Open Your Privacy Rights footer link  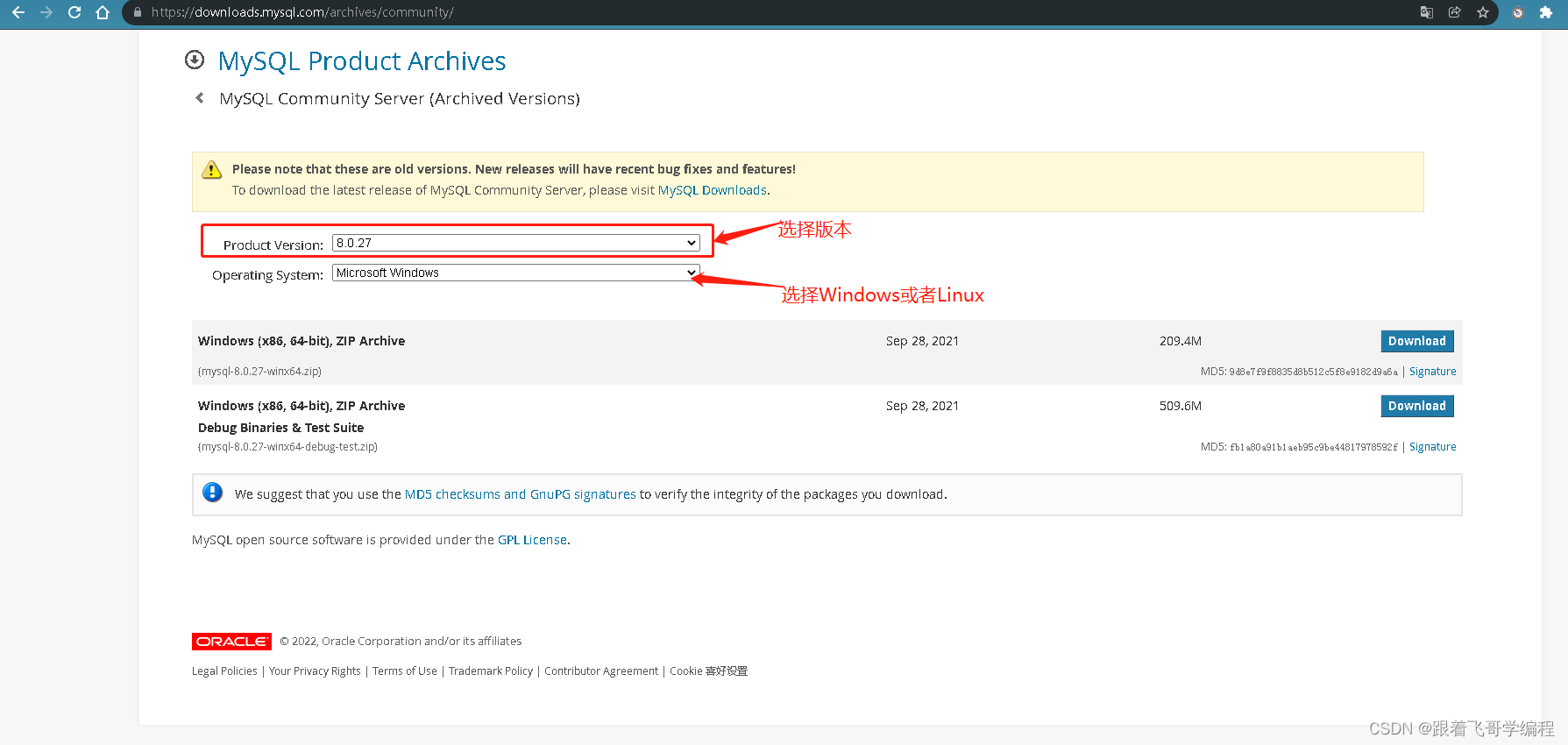315,671
